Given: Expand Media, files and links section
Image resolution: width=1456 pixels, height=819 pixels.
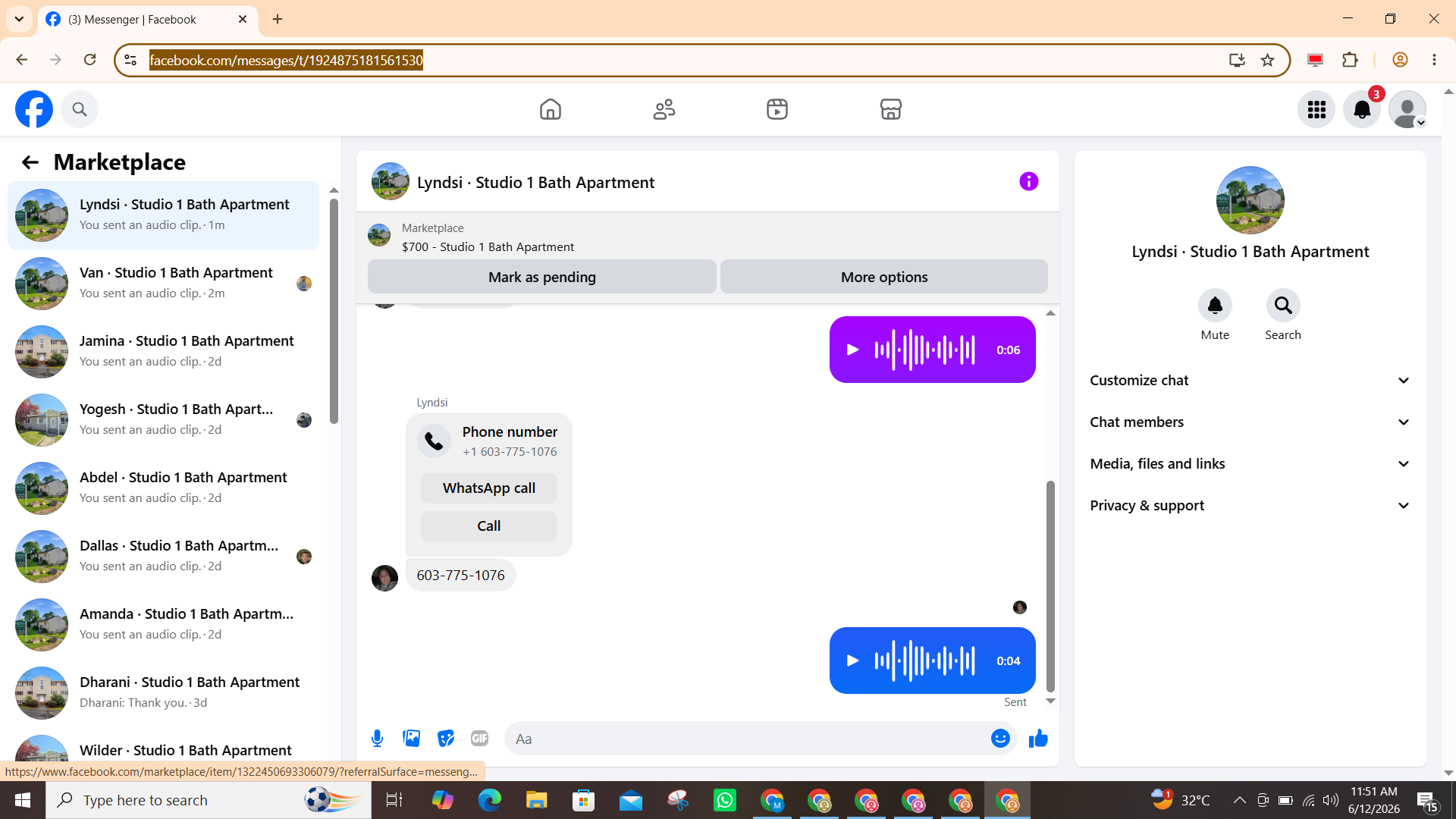Looking at the screenshot, I should [1250, 464].
